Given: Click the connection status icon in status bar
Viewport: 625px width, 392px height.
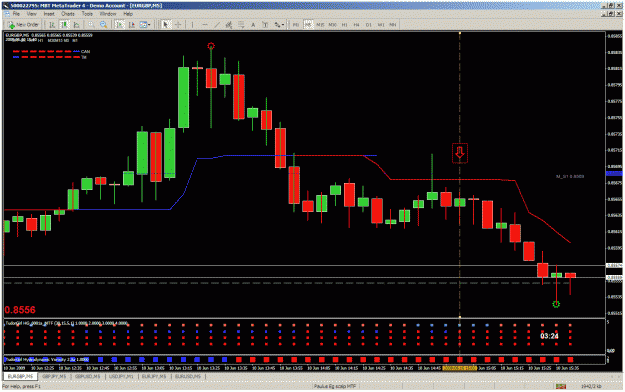Looking at the screenshot, I should click(561, 386).
